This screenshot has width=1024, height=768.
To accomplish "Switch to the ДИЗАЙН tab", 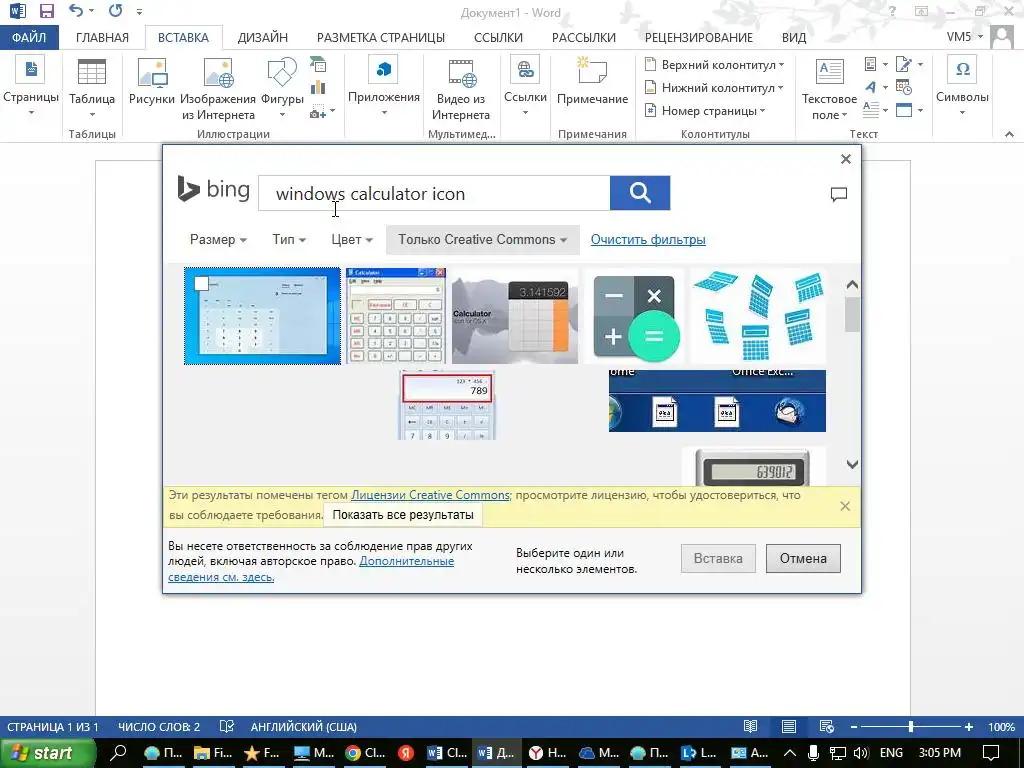I will (263, 37).
